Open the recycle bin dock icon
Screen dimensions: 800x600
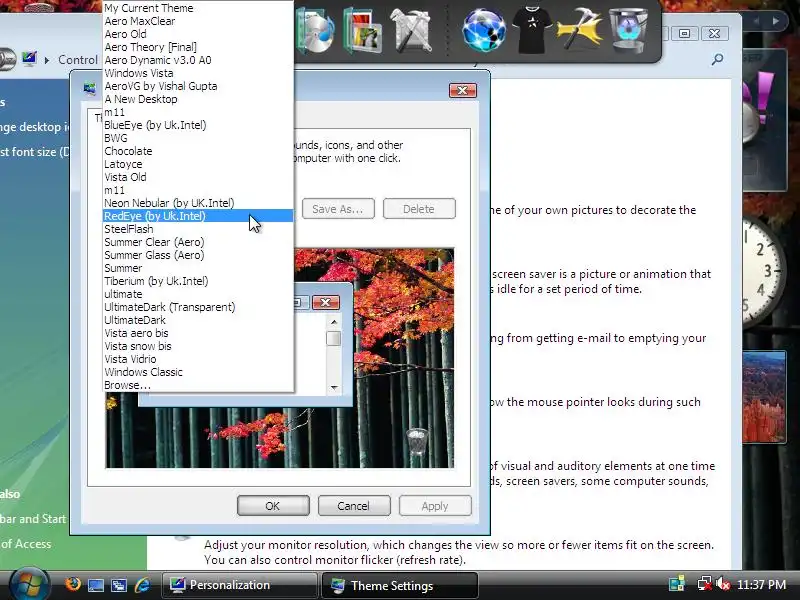point(628,30)
